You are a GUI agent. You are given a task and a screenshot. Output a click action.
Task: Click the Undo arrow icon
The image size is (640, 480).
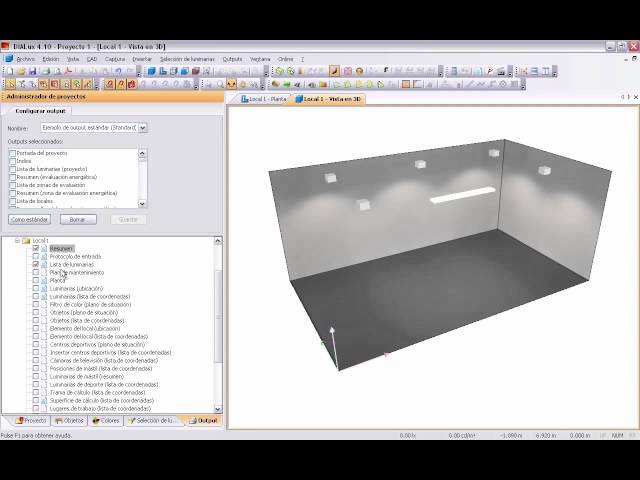point(118,71)
